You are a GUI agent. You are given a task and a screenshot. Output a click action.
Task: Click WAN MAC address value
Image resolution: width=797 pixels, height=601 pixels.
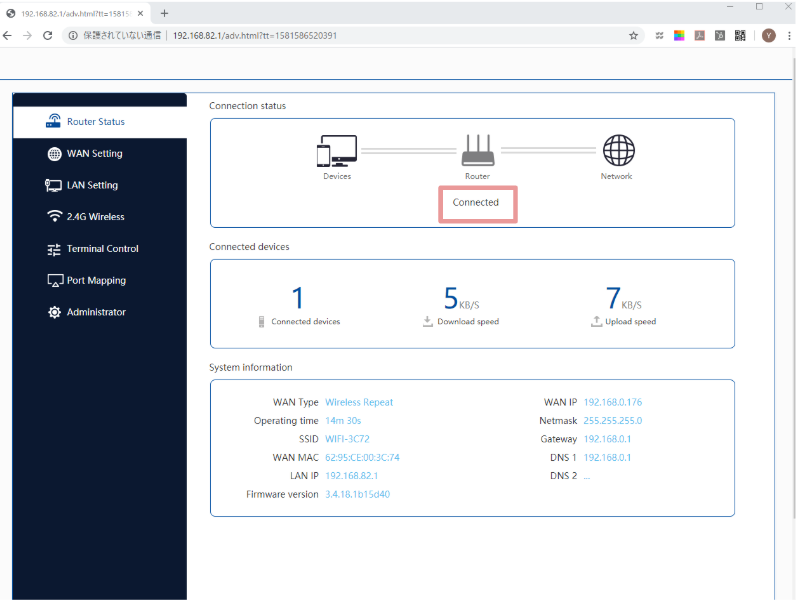point(362,457)
